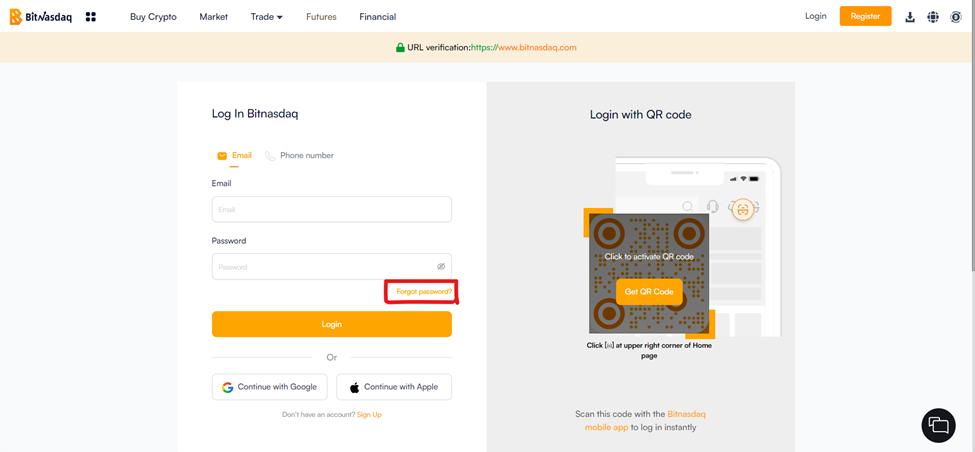Viewport: 975px width, 452px height.
Task: Click the Bitnasdaq logo
Action: tap(41, 17)
